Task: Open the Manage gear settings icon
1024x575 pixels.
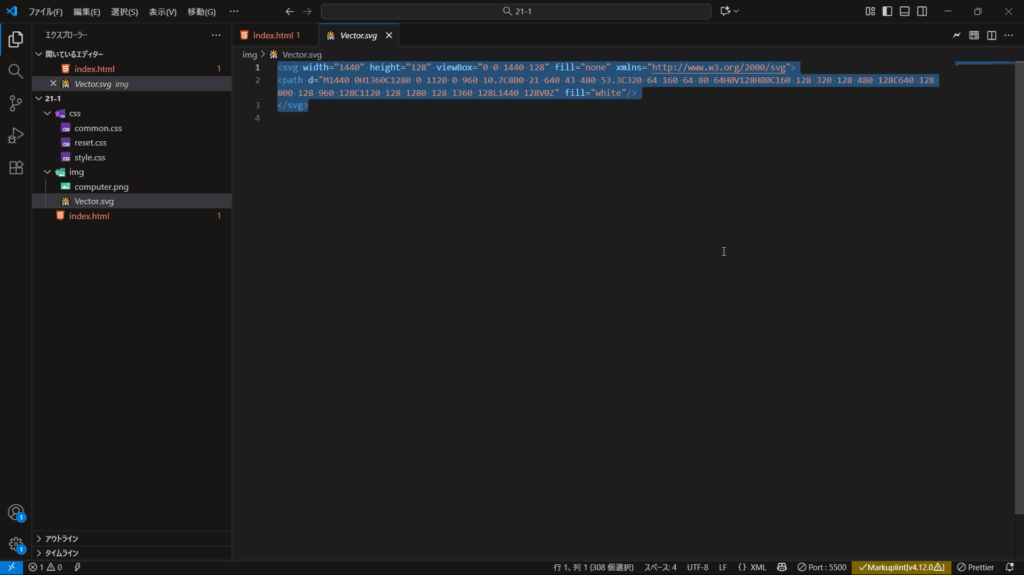Action: click(16, 545)
